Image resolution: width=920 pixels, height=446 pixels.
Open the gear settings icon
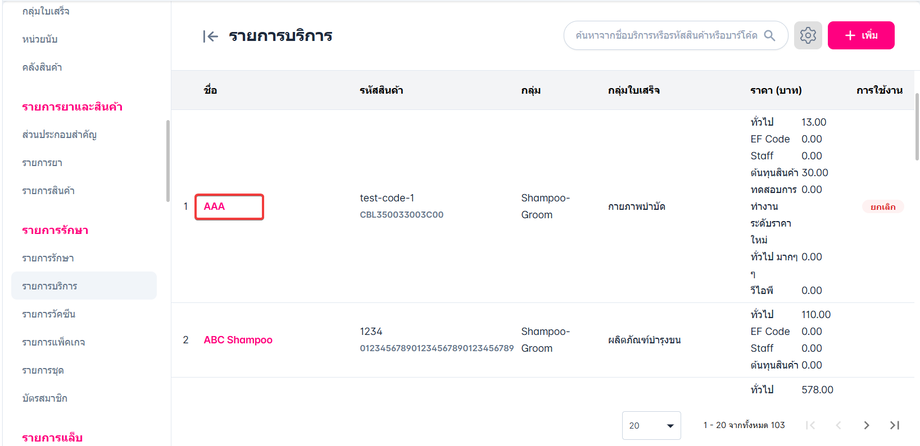tap(808, 36)
